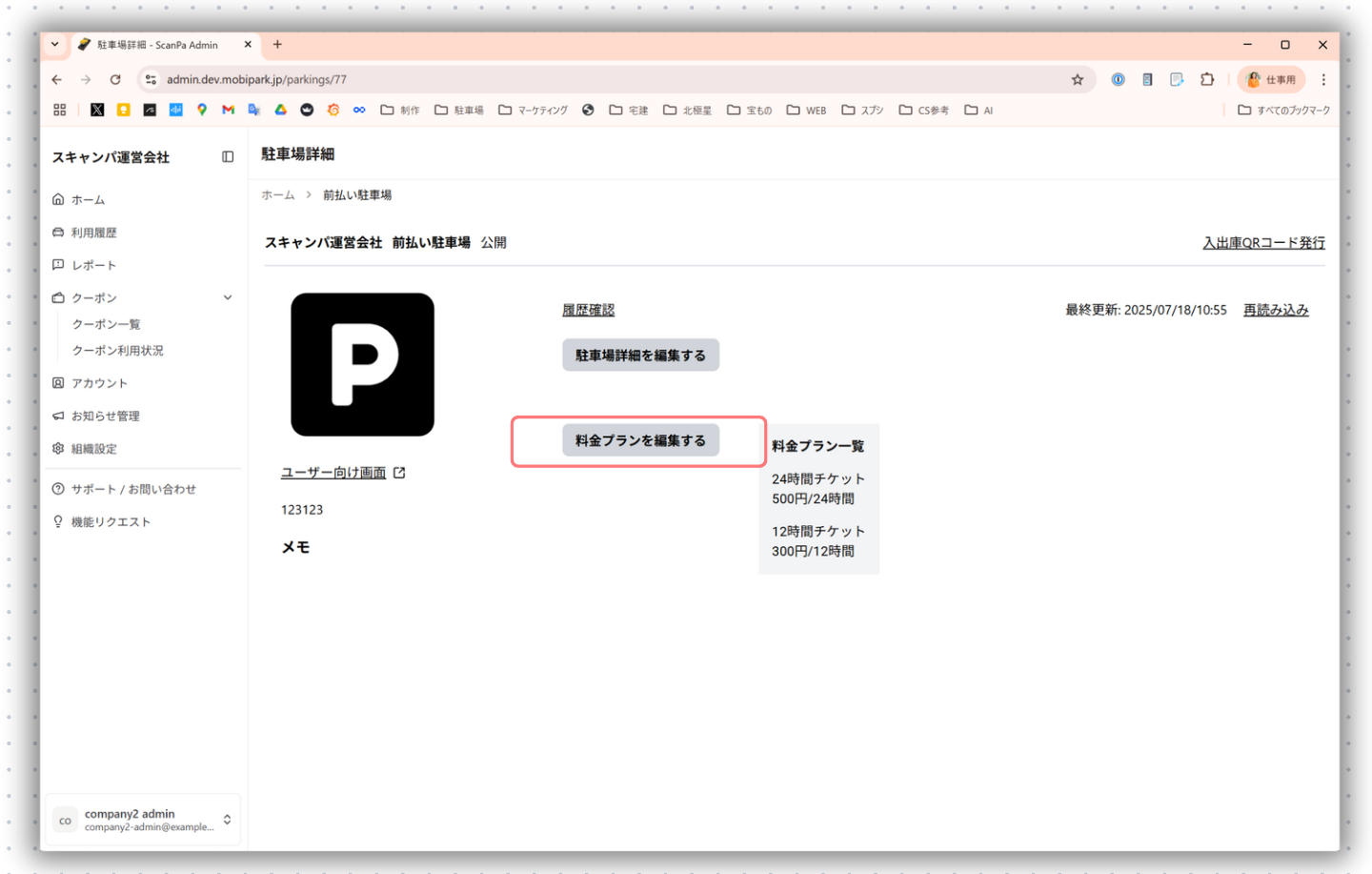Collapse the sidebar with the panel toggle icon

228,156
